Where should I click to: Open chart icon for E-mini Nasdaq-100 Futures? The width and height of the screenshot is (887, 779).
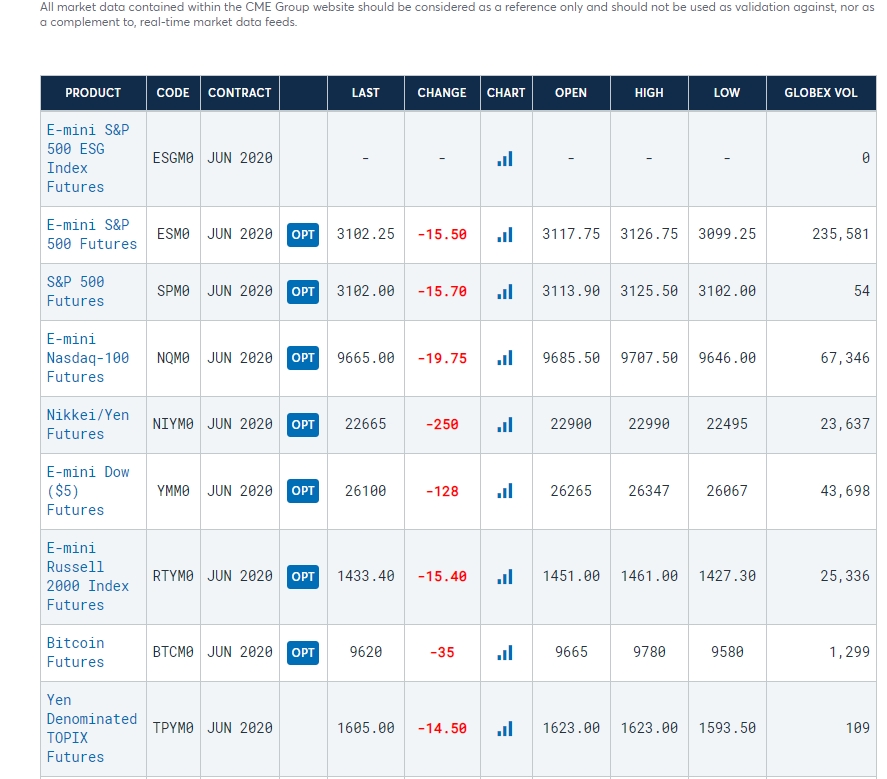click(x=505, y=358)
